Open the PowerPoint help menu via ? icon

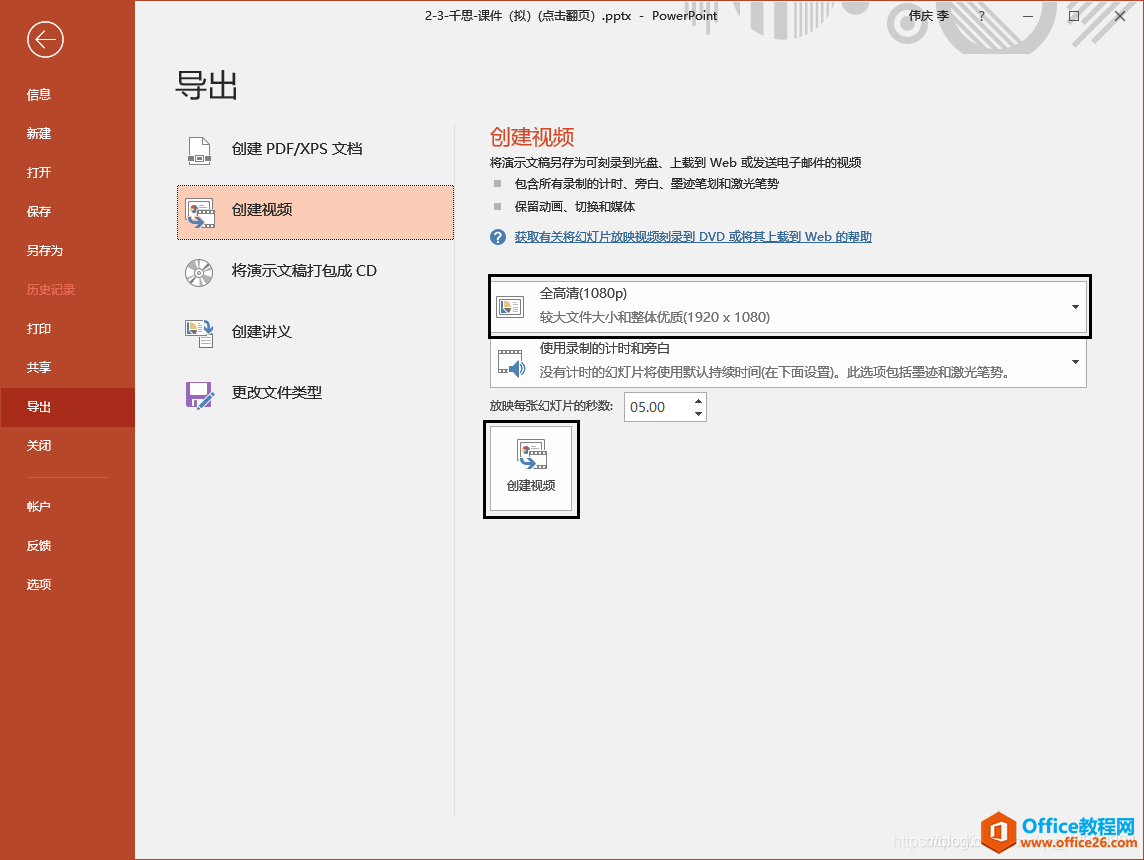click(981, 16)
